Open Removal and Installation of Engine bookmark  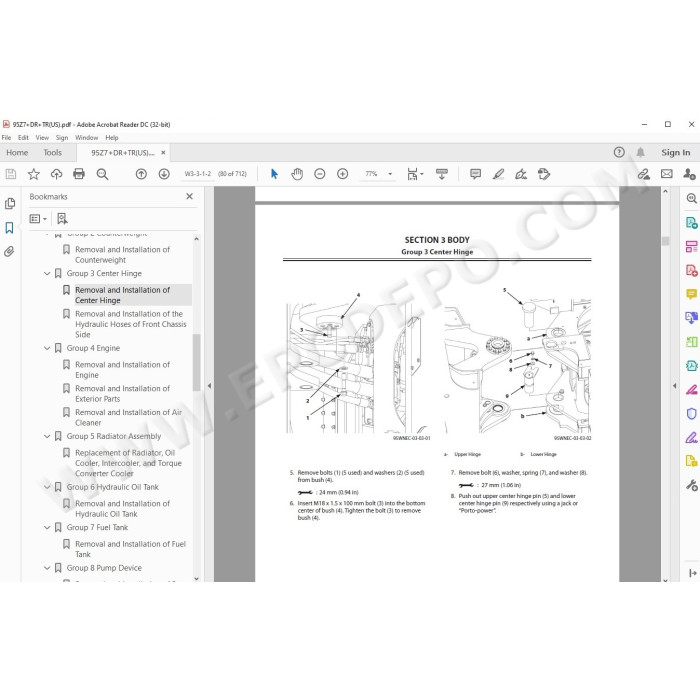[x=122, y=370]
